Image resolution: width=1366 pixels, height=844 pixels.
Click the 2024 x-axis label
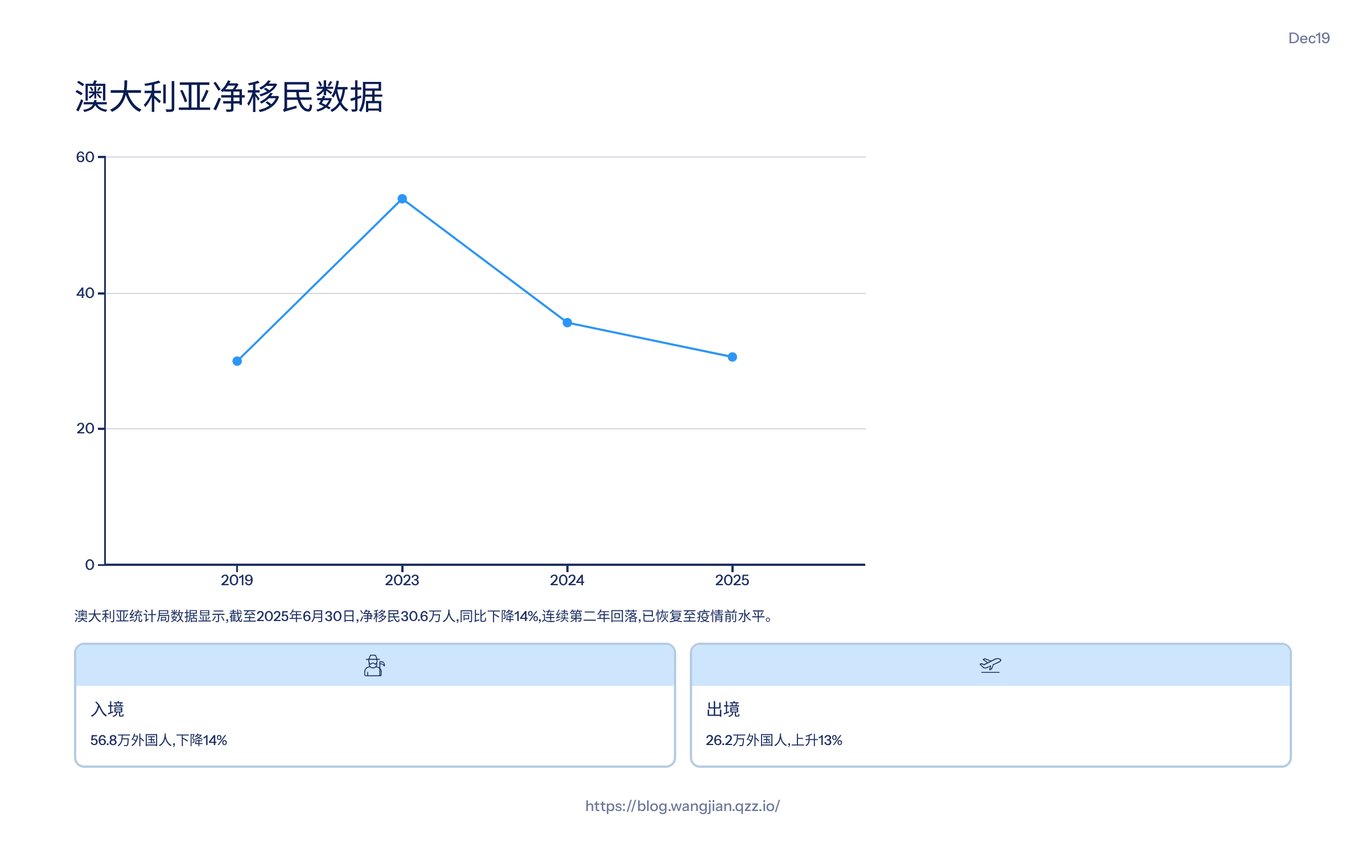pos(567,580)
